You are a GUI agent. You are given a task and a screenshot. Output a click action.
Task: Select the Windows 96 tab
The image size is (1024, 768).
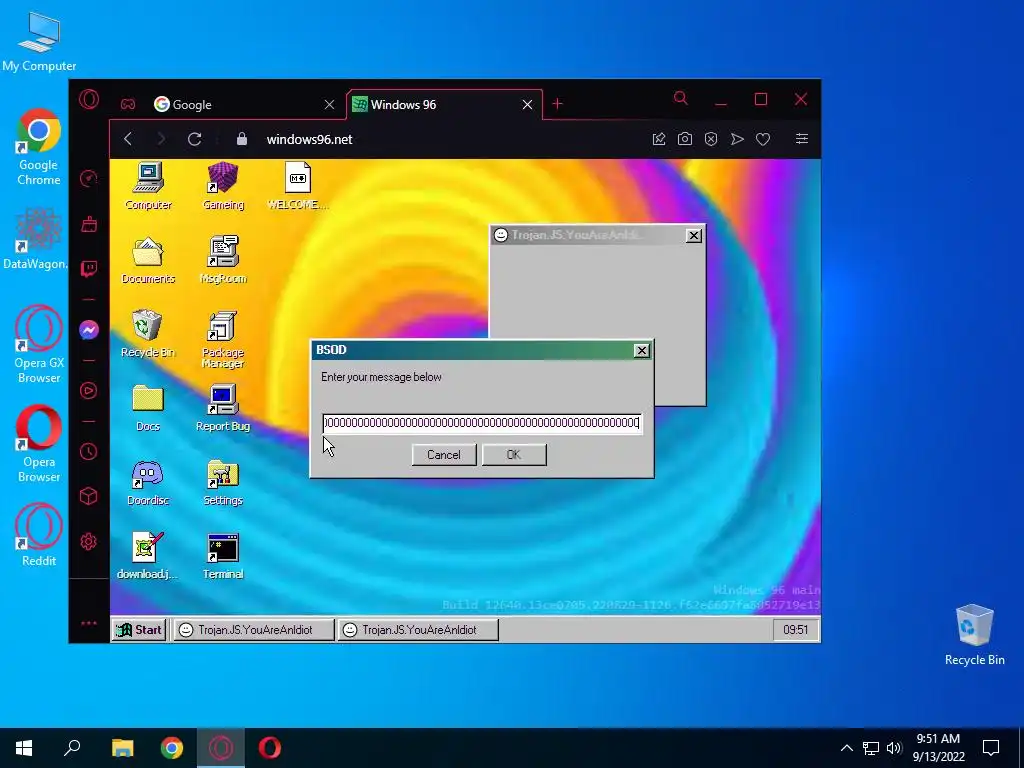coord(444,104)
